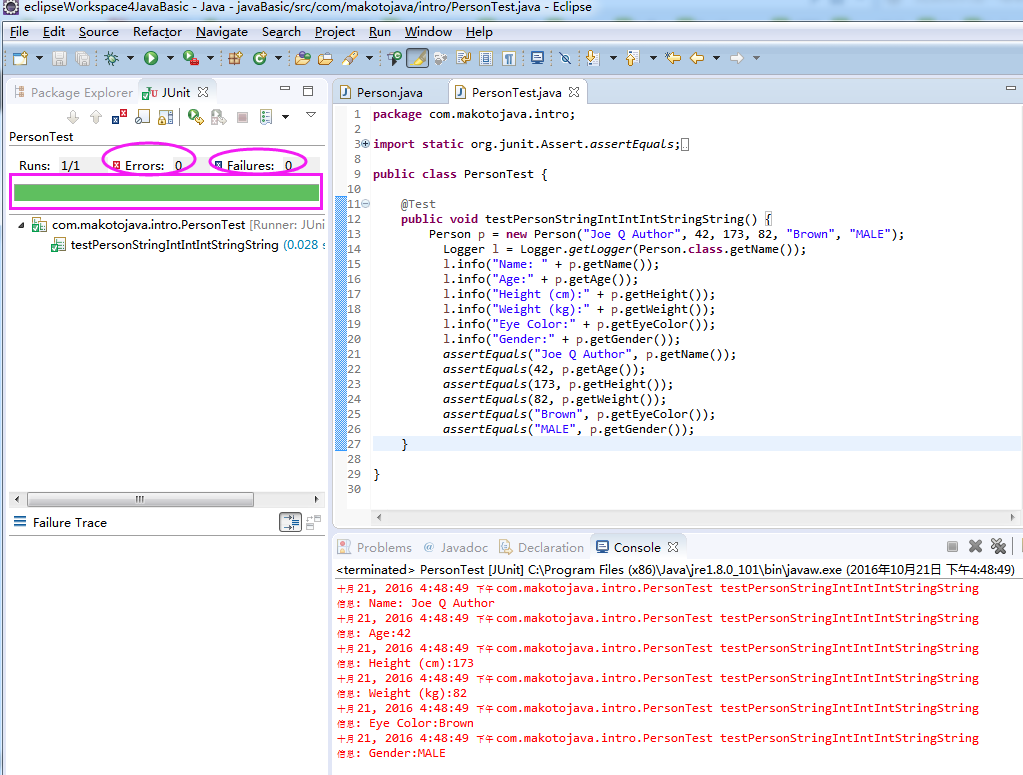The image size is (1023, 775).
Task: Stop the JUnit test run
Action: (x=242, y=117)
